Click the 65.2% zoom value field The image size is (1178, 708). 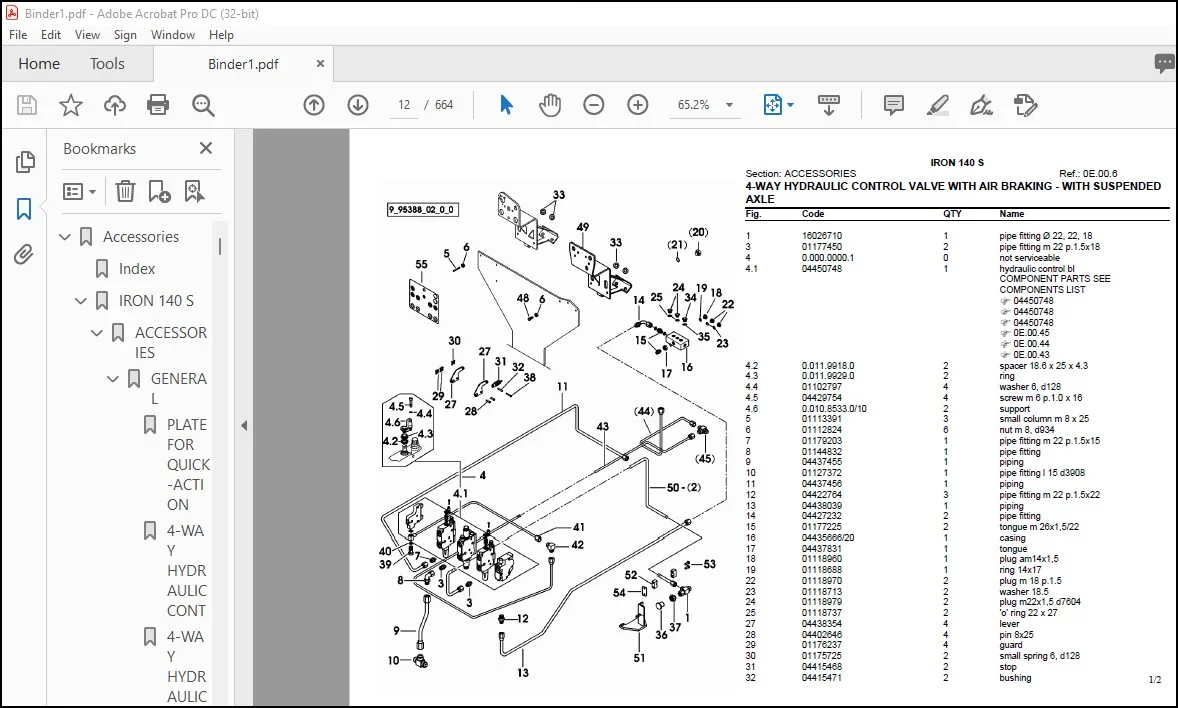tap(694, 105)
